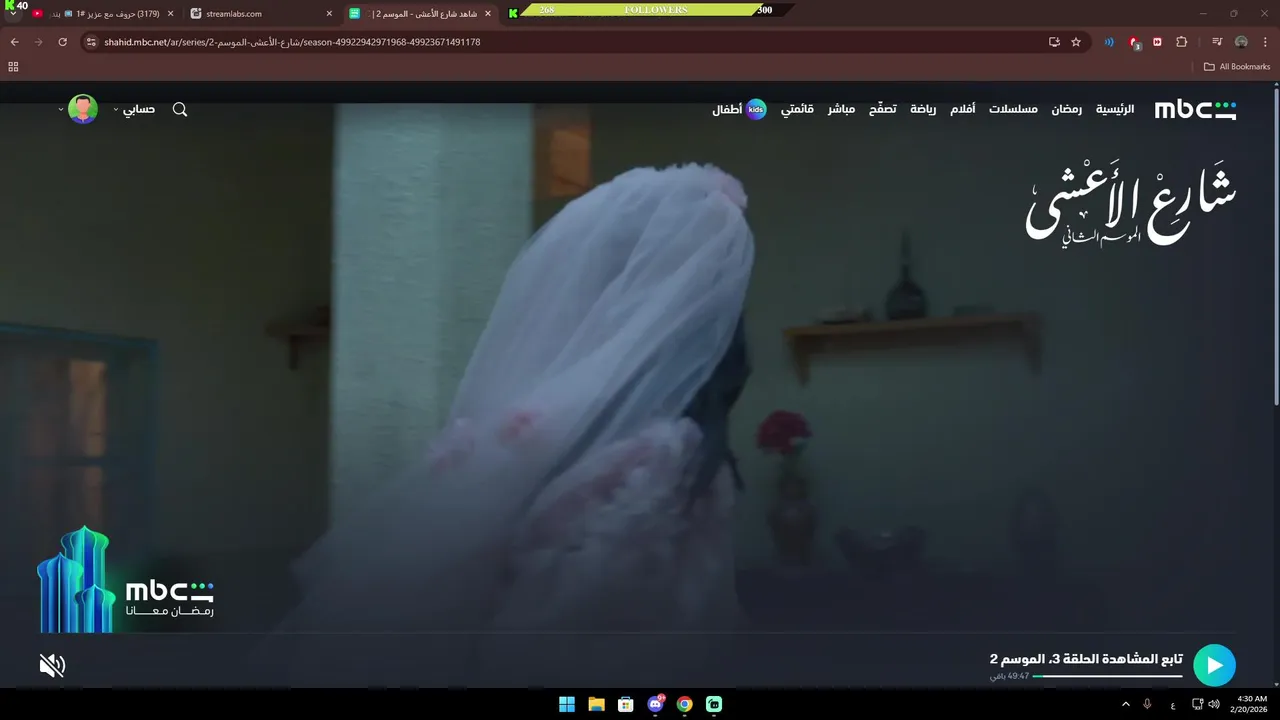Image resolution: width=1280 pixels, height=720 pixels.
Task: Go to رياضة sports section
Action: point(923,109)
